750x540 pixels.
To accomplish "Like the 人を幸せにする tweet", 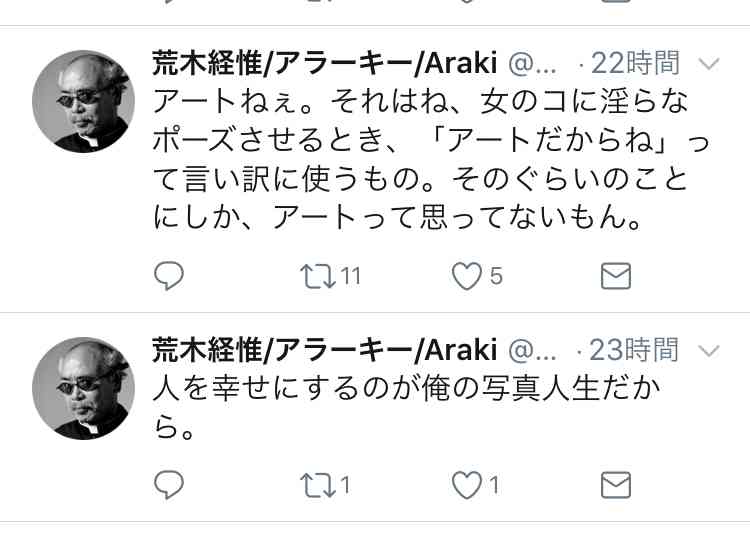I will pyautogui.click(x=466, y=485).
